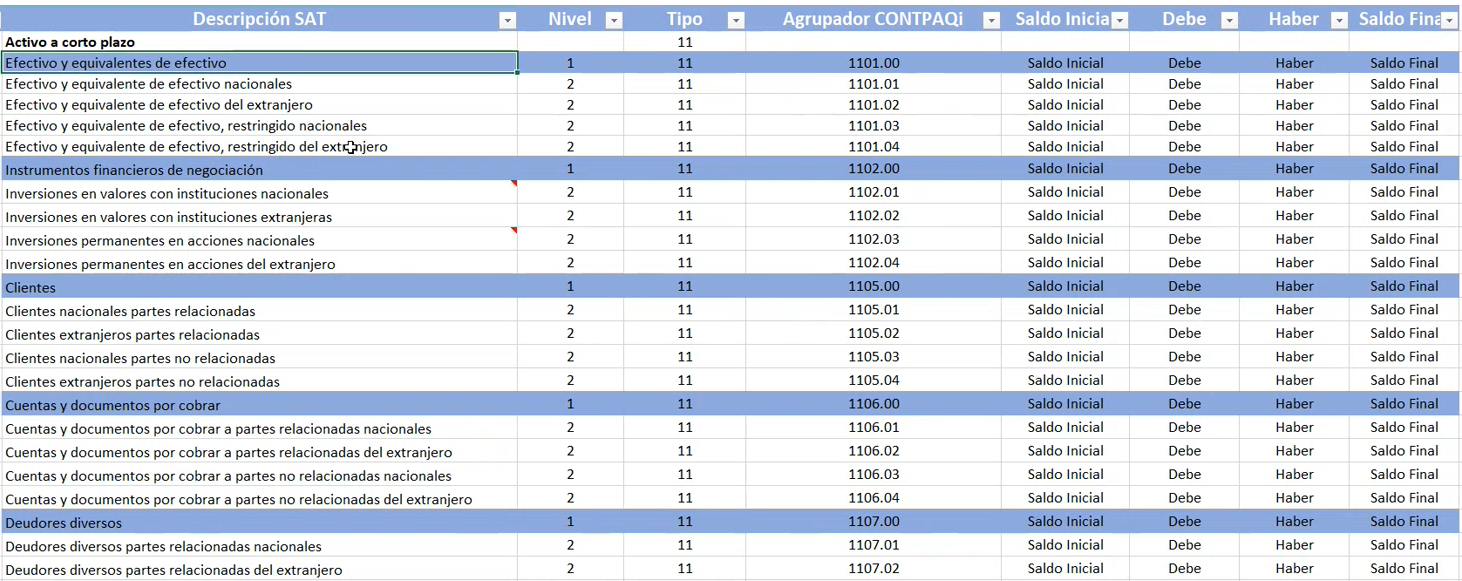
Task: Select the cell containing 1107.02
Action: (873, 569)
